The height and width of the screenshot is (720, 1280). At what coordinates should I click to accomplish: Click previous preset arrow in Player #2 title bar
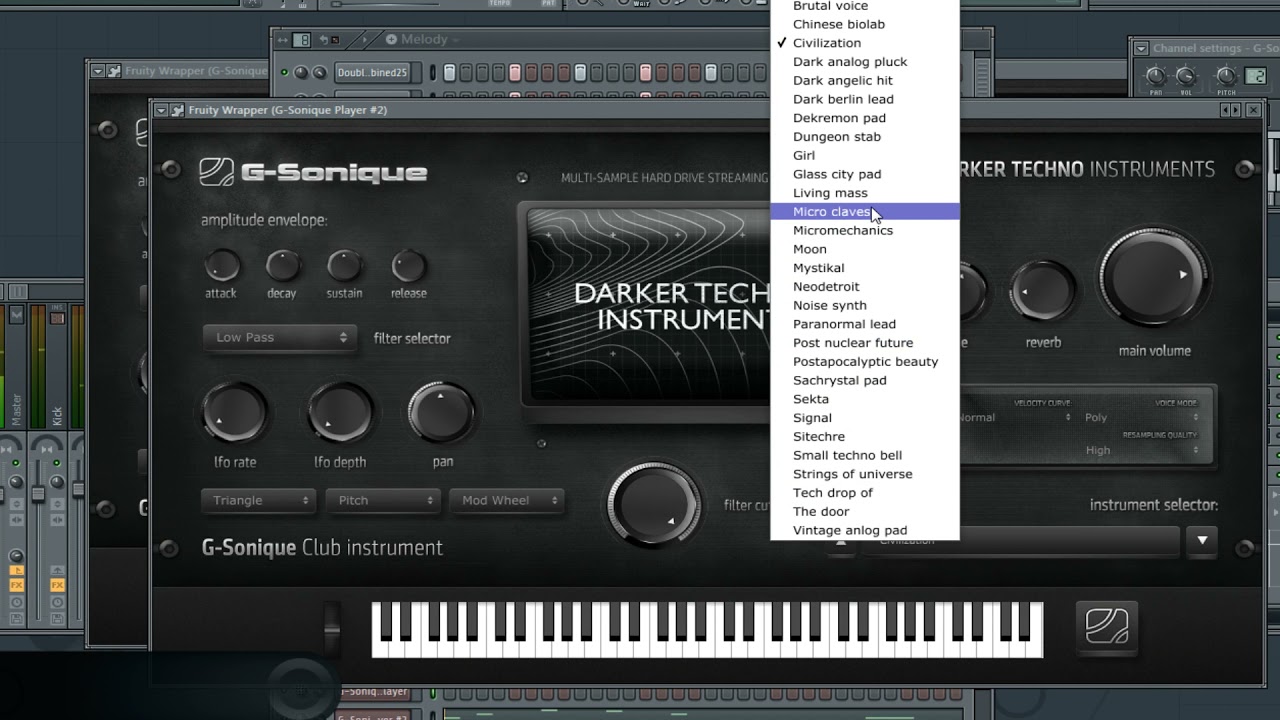[1224, 110]
